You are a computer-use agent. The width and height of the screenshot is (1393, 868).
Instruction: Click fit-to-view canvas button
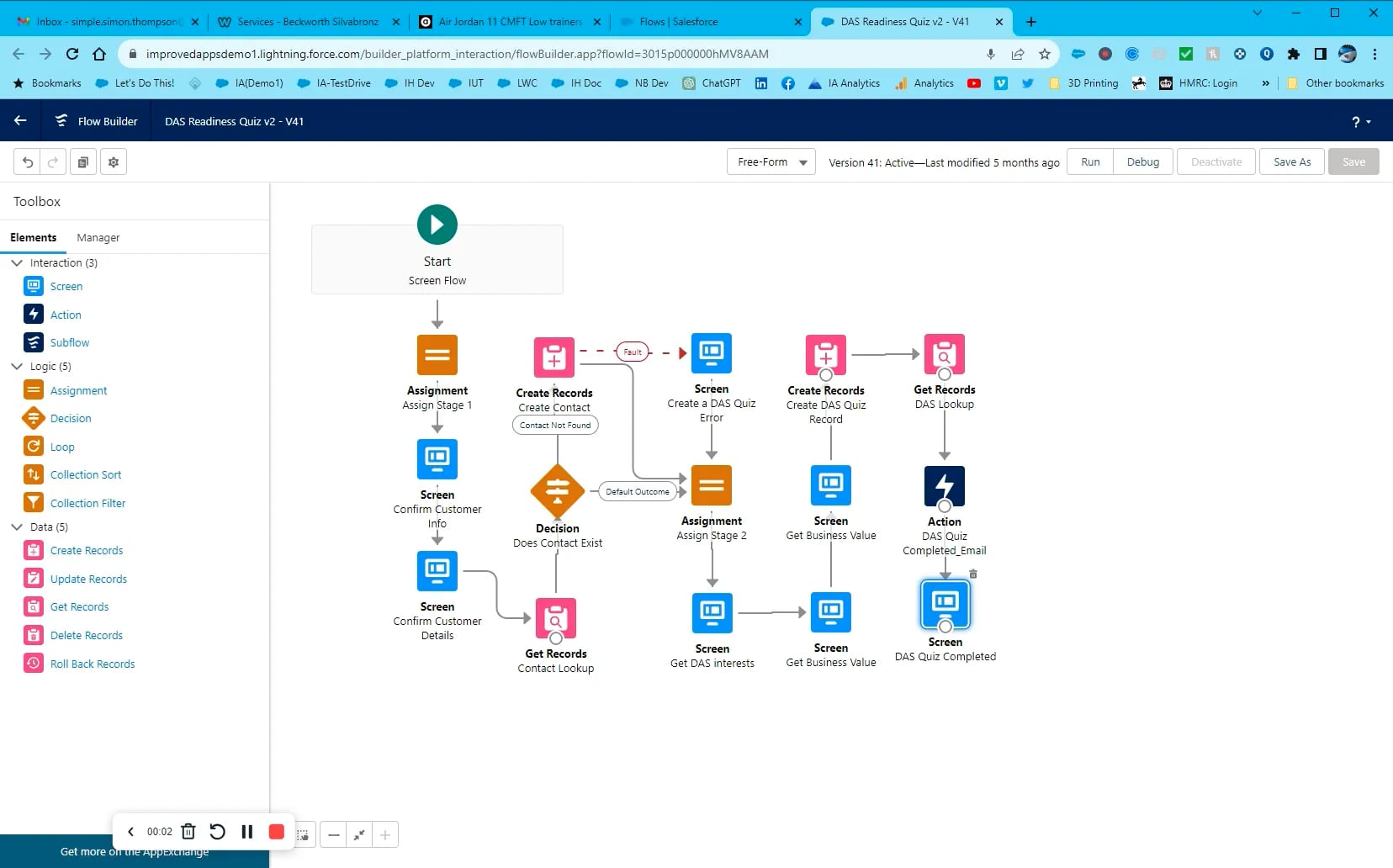pyautogui.click(x=359, y=835)
